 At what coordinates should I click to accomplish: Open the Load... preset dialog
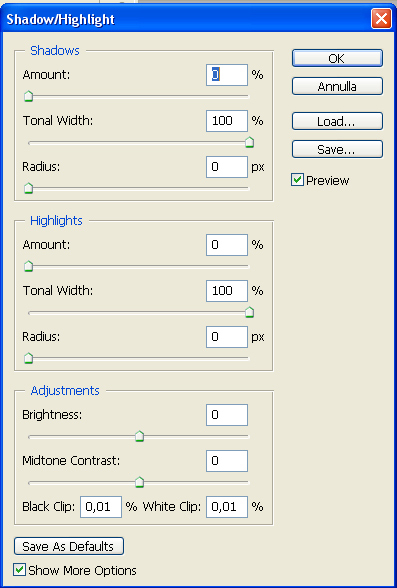[x=337, y=121]
